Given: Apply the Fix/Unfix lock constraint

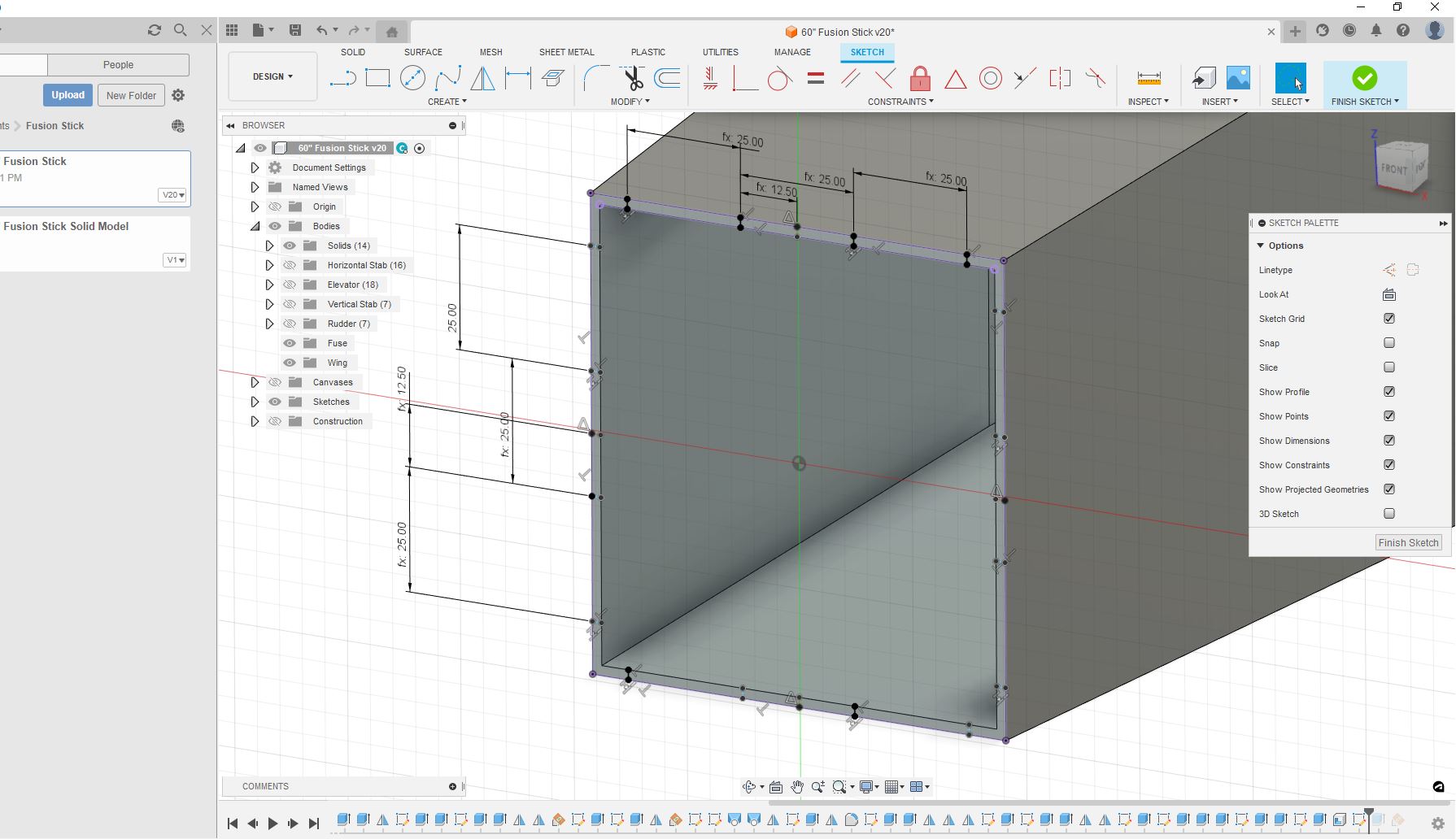Looking at the screenshot, I should (x=920, y=79).
